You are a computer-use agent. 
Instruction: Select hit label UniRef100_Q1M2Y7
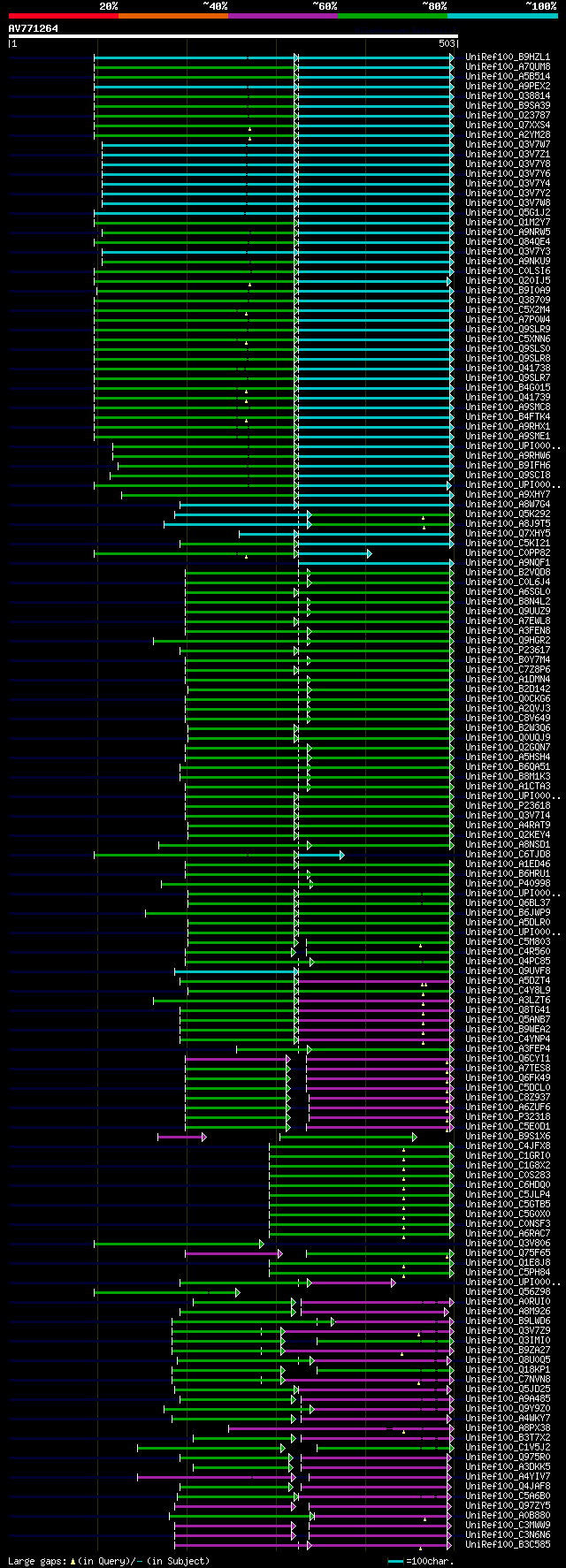click(508, 223)
